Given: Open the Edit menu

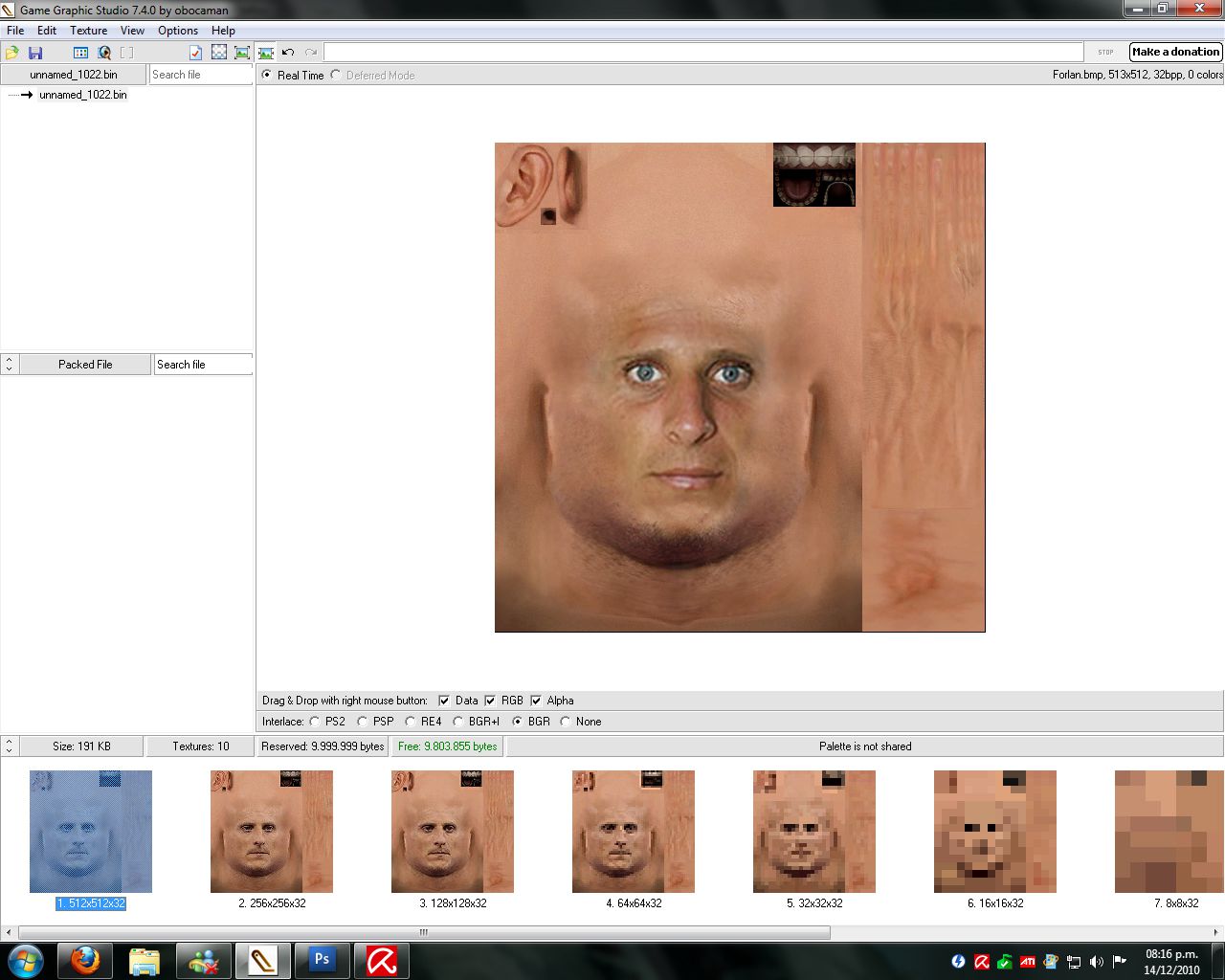Looking at the screenshot, I should point(47,31).
